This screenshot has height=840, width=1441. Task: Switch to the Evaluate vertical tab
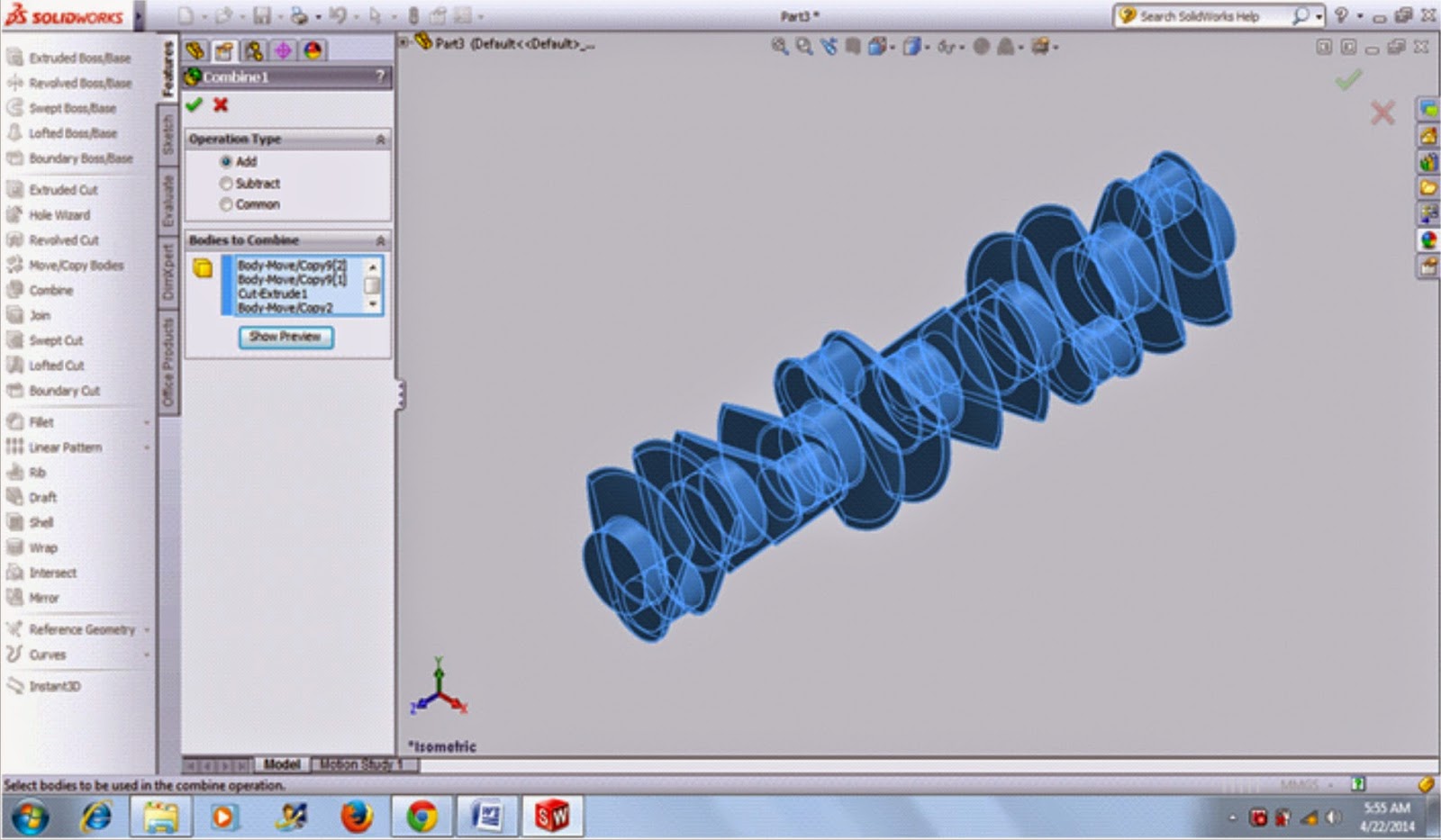(168, 201)
